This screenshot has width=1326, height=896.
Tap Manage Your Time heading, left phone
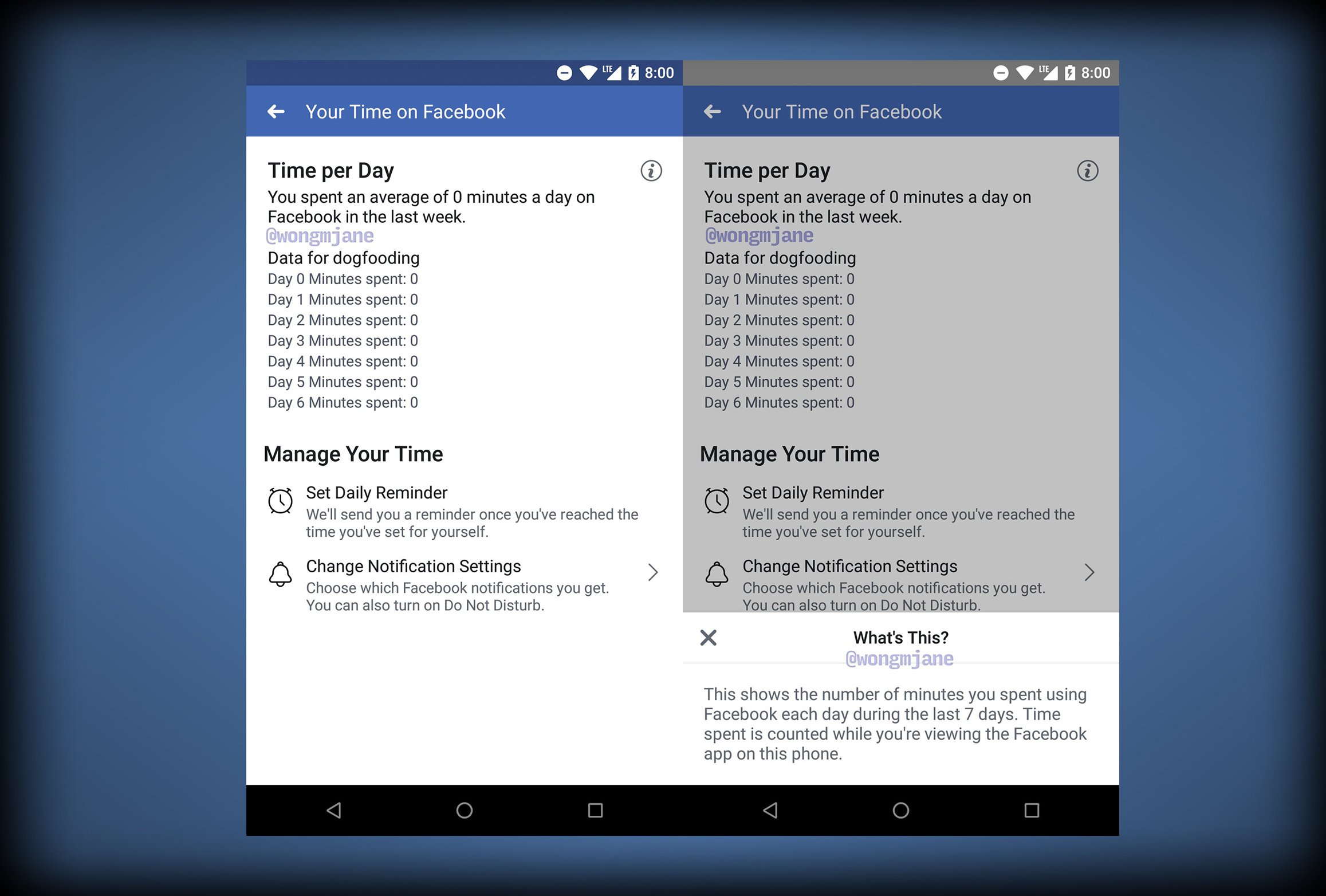tap(353, 454)
